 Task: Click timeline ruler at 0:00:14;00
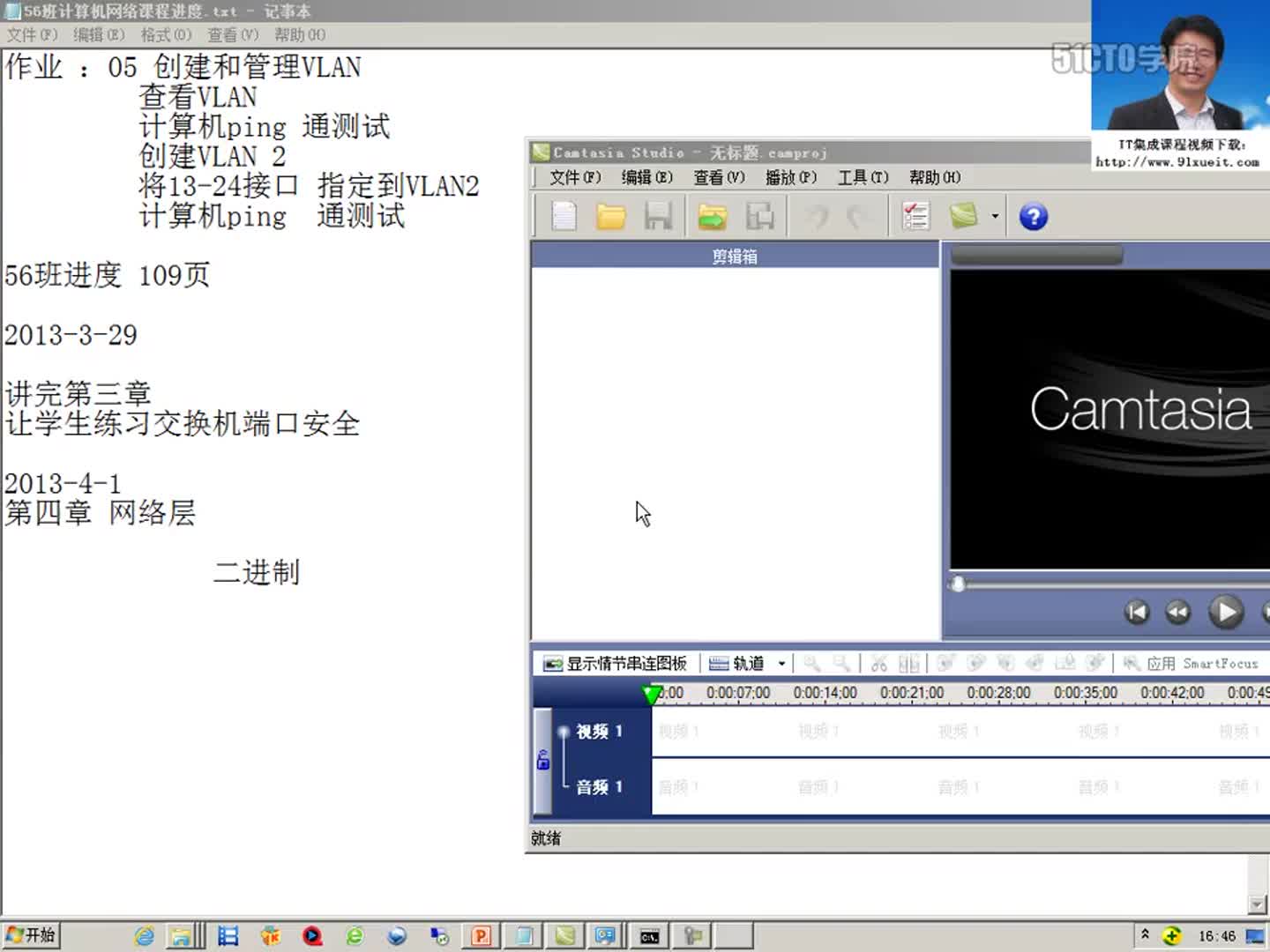point(825,693)
